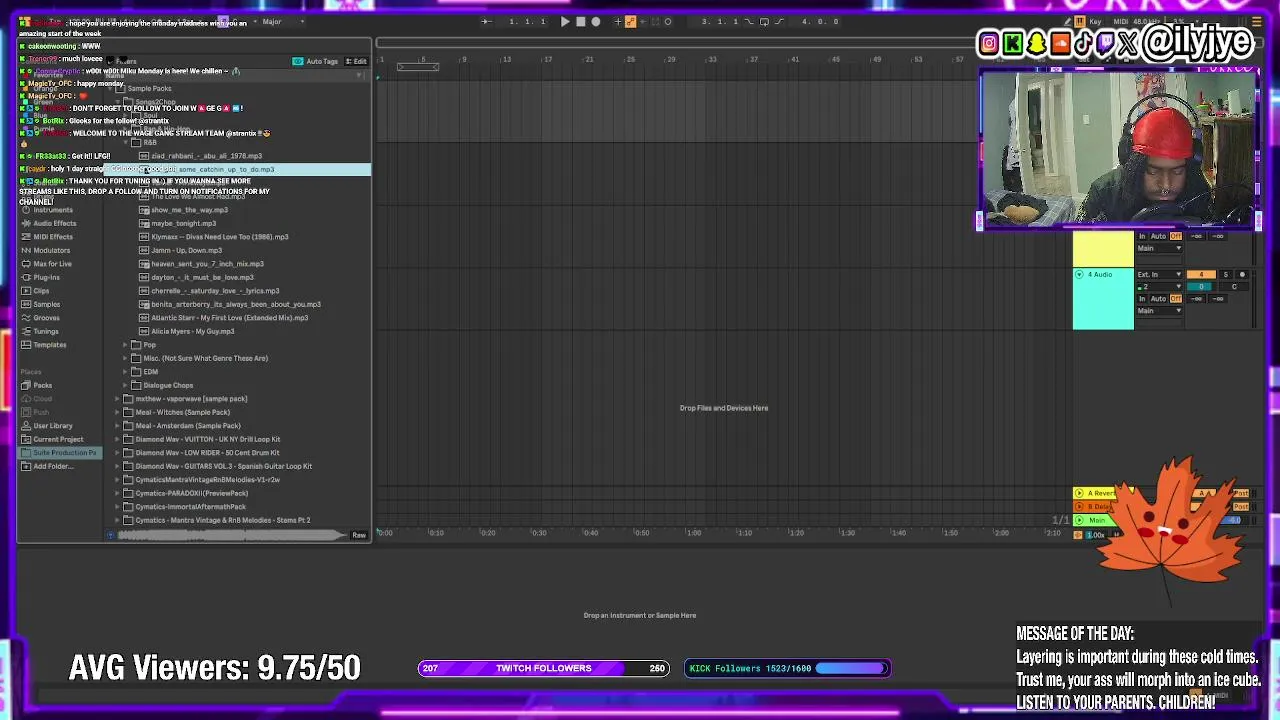Screen dimensions: 1280x720
Task: Expand Meal - Amsterdam Sample Pack folder
Action: click(117, 426)
